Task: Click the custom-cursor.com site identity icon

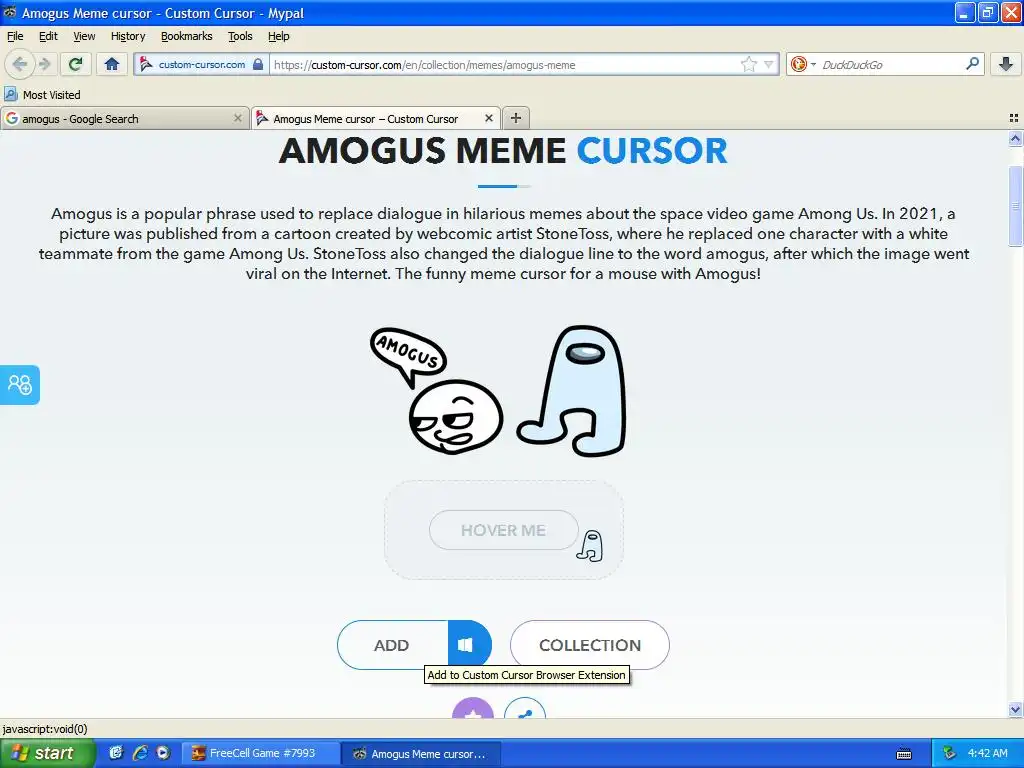Action: (146, 65)
